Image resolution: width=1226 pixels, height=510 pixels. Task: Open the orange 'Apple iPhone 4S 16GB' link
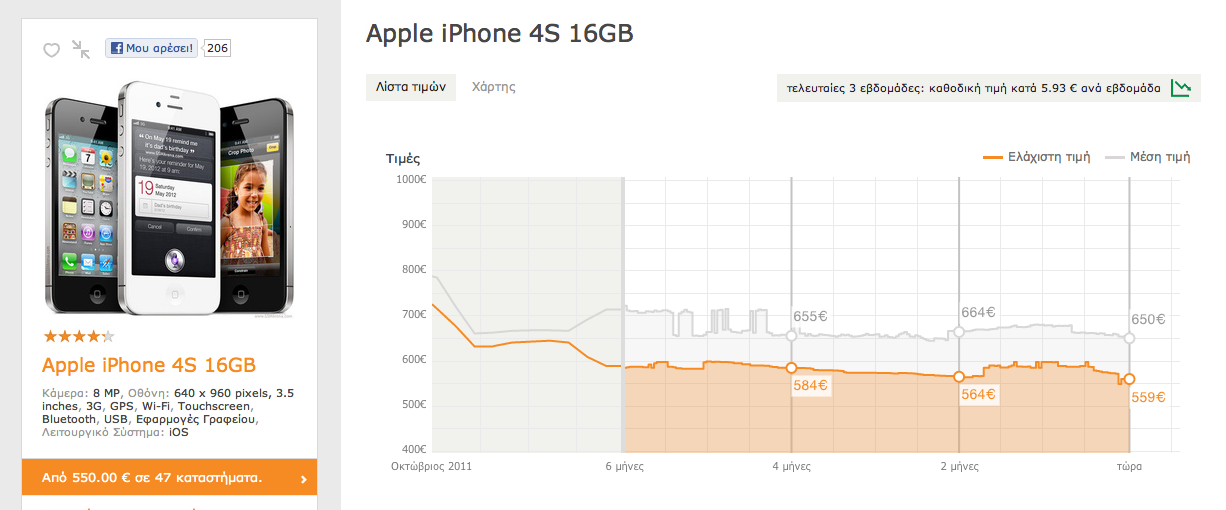pos(149,365)
